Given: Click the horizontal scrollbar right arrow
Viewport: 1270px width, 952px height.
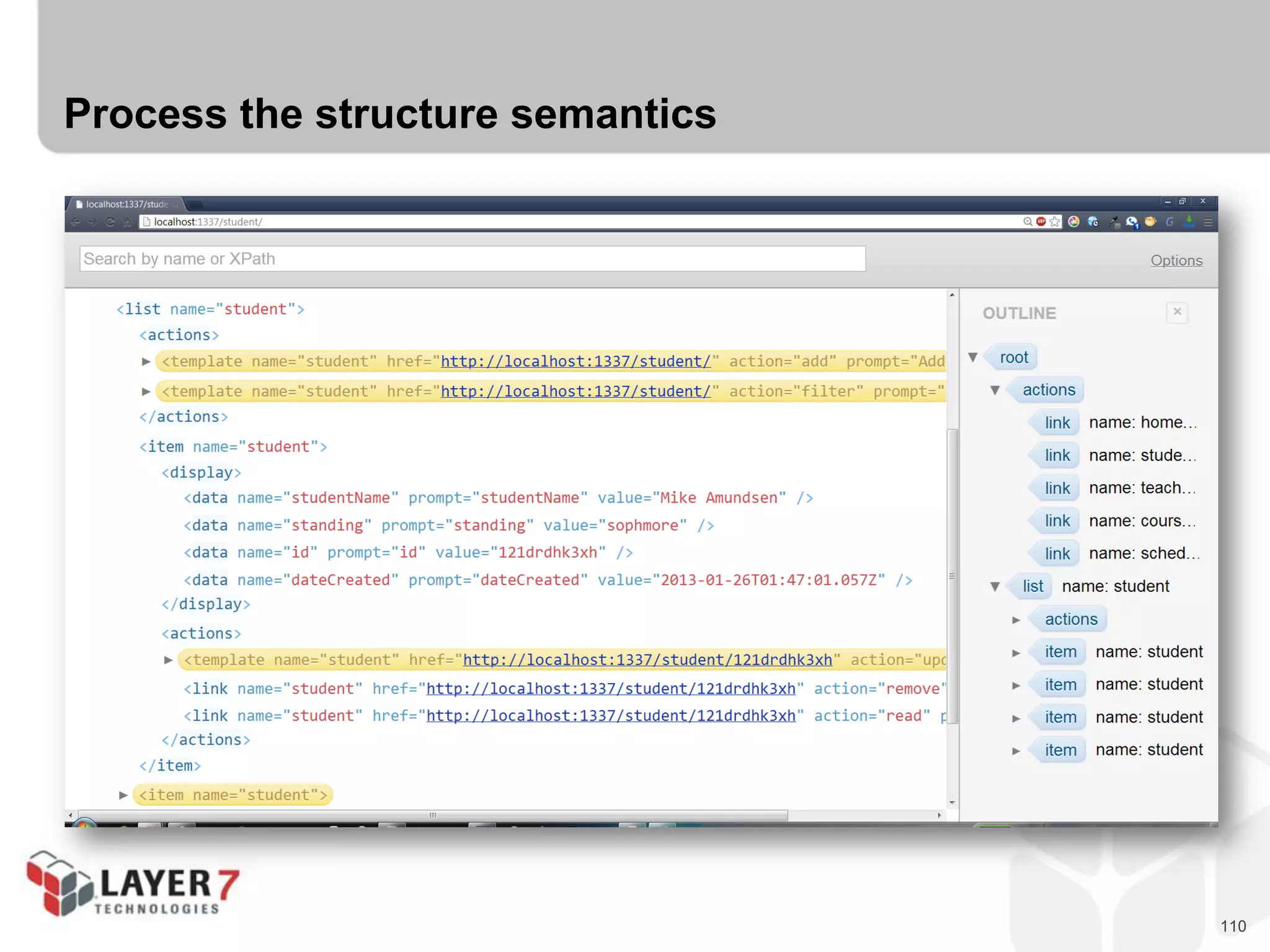Looking at the screenshot, I should coord(939,816).
